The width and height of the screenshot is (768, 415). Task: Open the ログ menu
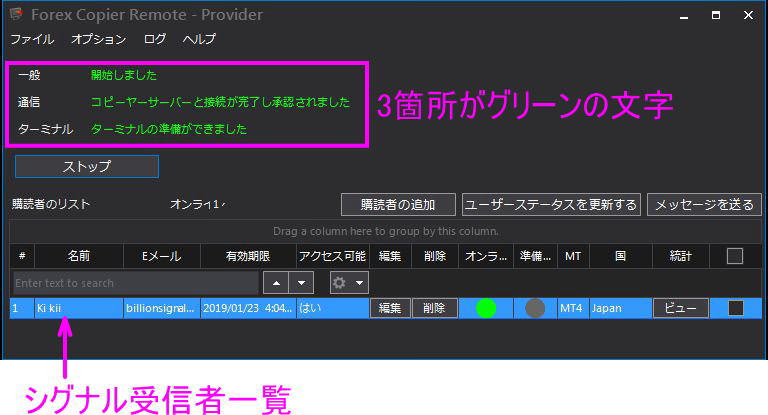point(155,39)
